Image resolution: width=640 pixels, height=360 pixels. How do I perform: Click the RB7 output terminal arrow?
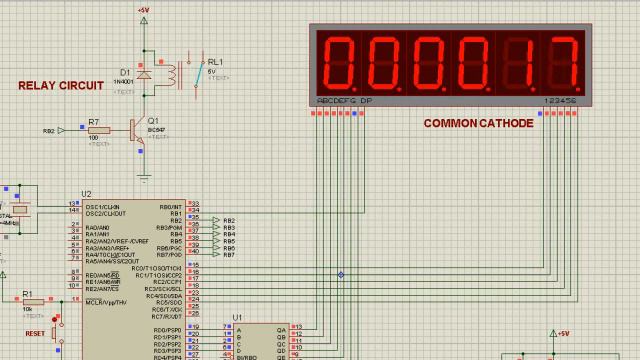pos(216,254)
